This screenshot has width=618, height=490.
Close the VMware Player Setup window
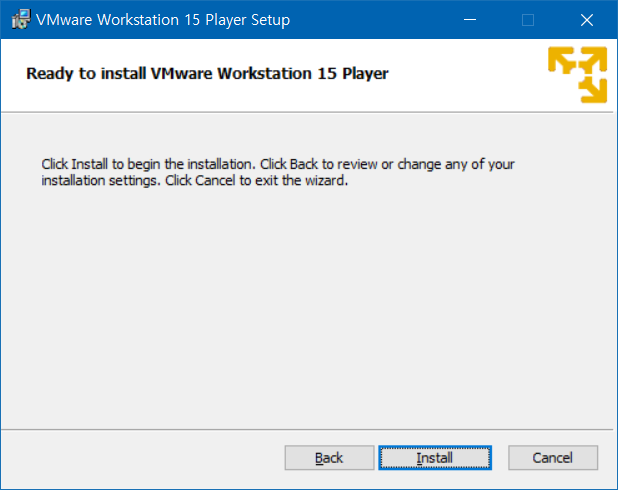(x=587, y=19)
